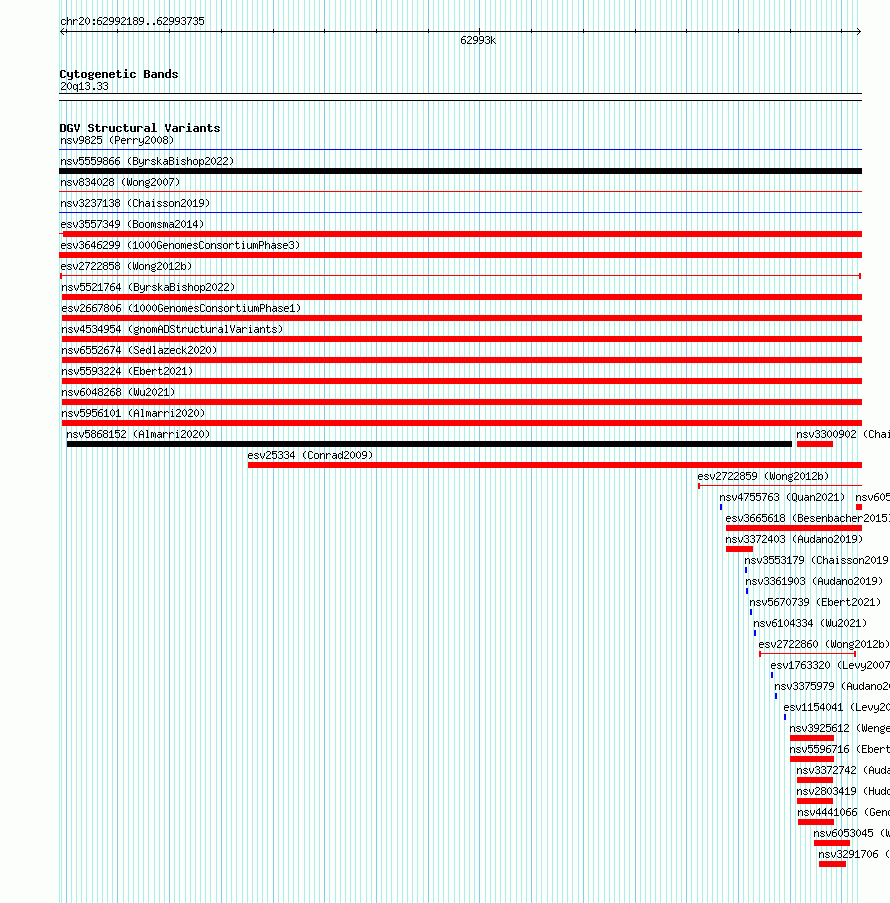Image resolution: width=890 pixels, height=903 pixels.
Task: Select the blue nsv4755763 marker
Action: (721, 507)
